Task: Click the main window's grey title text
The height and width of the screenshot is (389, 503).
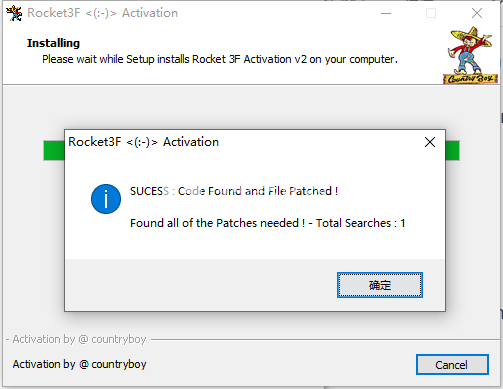Action: (x=102, y=13)
